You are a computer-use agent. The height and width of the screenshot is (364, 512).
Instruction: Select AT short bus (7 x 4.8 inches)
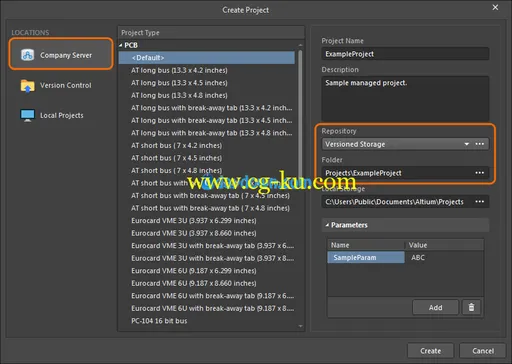pyautogui.click(x=207, y=170)
